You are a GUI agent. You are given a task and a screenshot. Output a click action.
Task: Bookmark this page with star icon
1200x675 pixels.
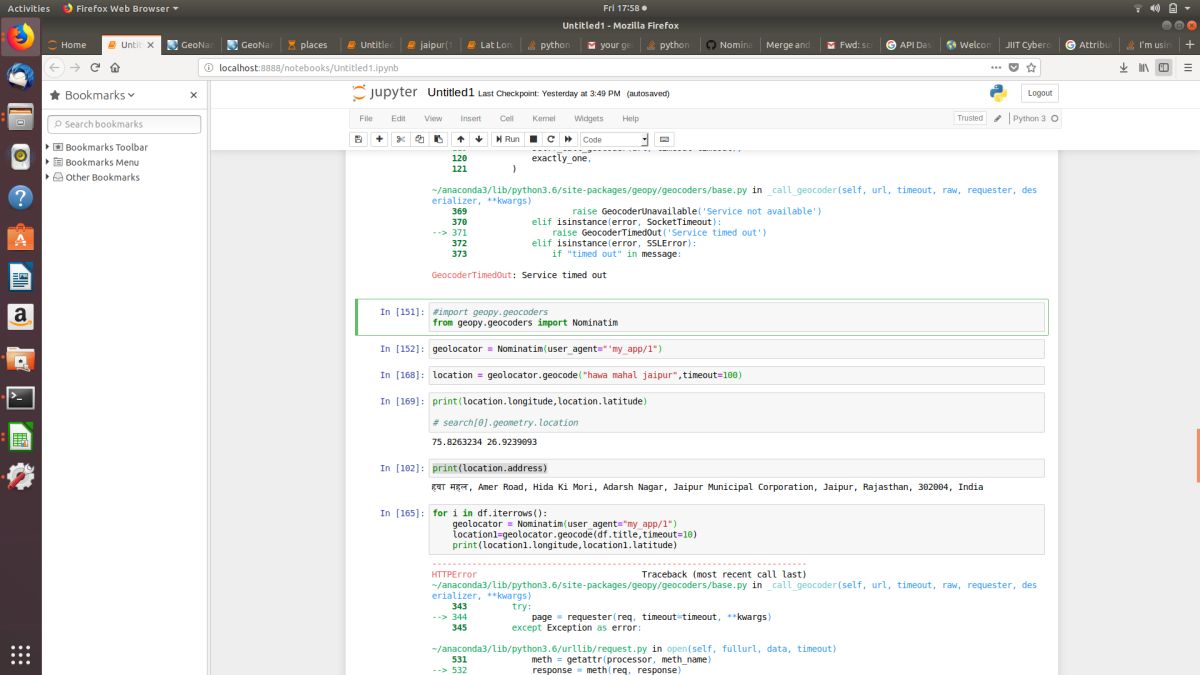pos(1032,67)
